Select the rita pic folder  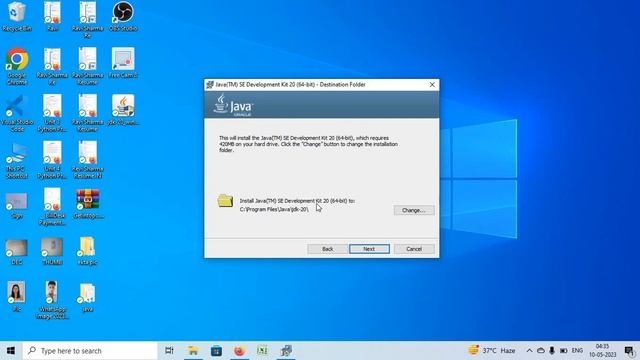(x=87, y=251)
